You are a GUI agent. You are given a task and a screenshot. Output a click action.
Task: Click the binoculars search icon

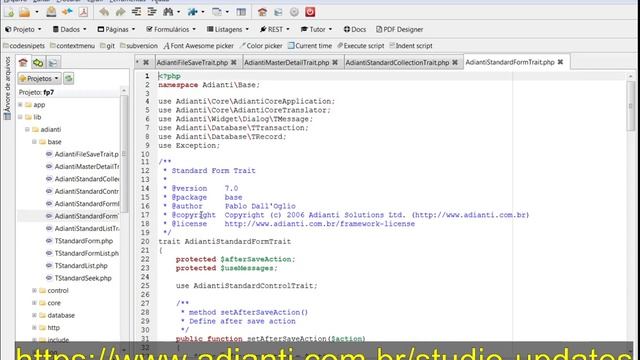pyautogui.click(x=168, y=12)
